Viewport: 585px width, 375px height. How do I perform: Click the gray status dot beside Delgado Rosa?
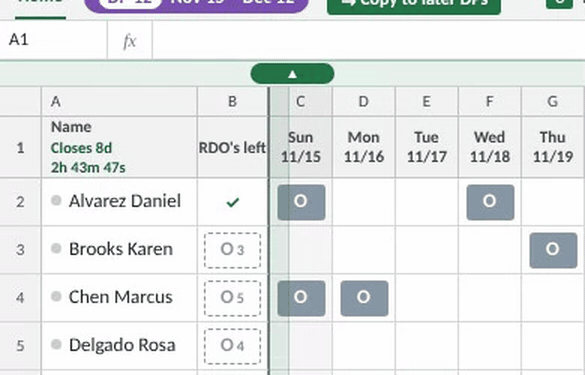coord(56,344)
